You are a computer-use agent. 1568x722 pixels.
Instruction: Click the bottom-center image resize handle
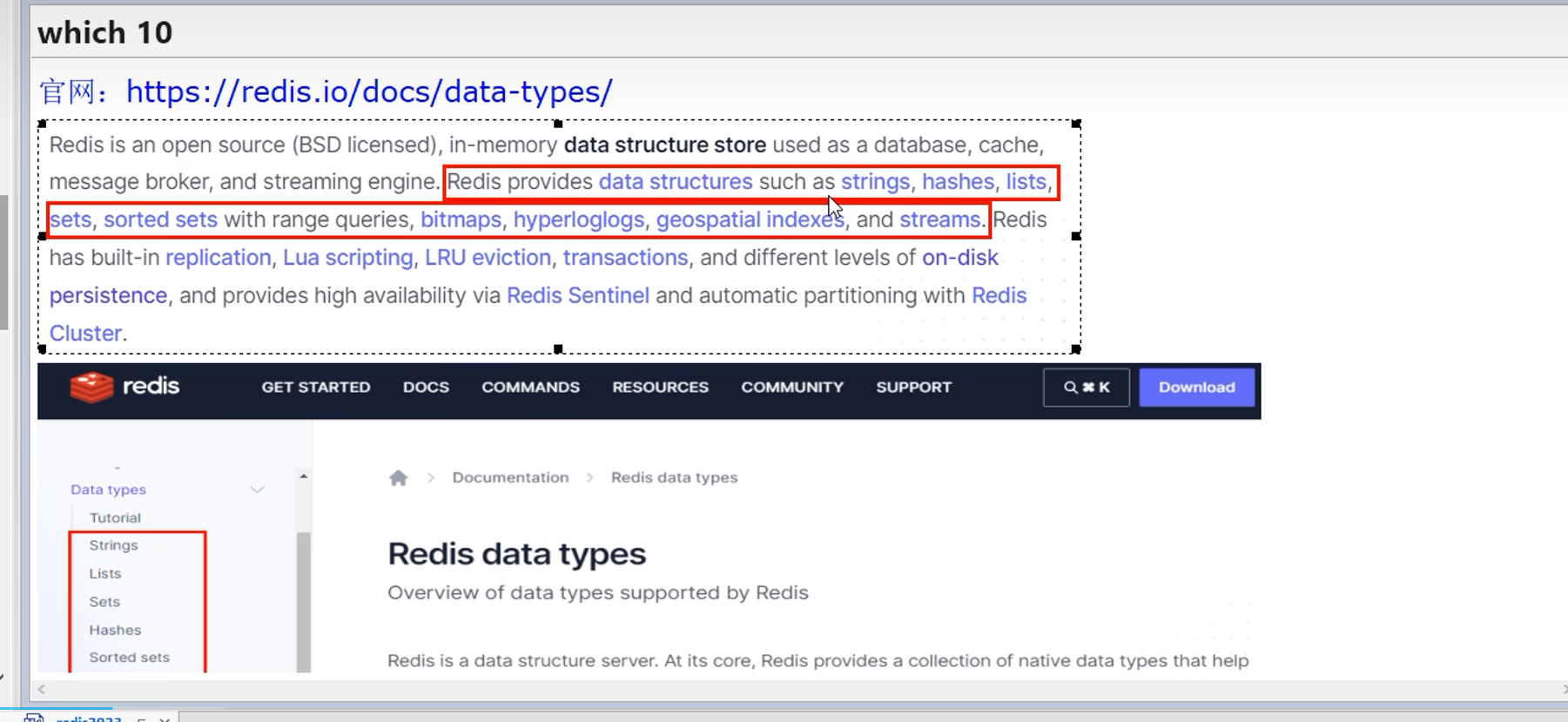558,349
